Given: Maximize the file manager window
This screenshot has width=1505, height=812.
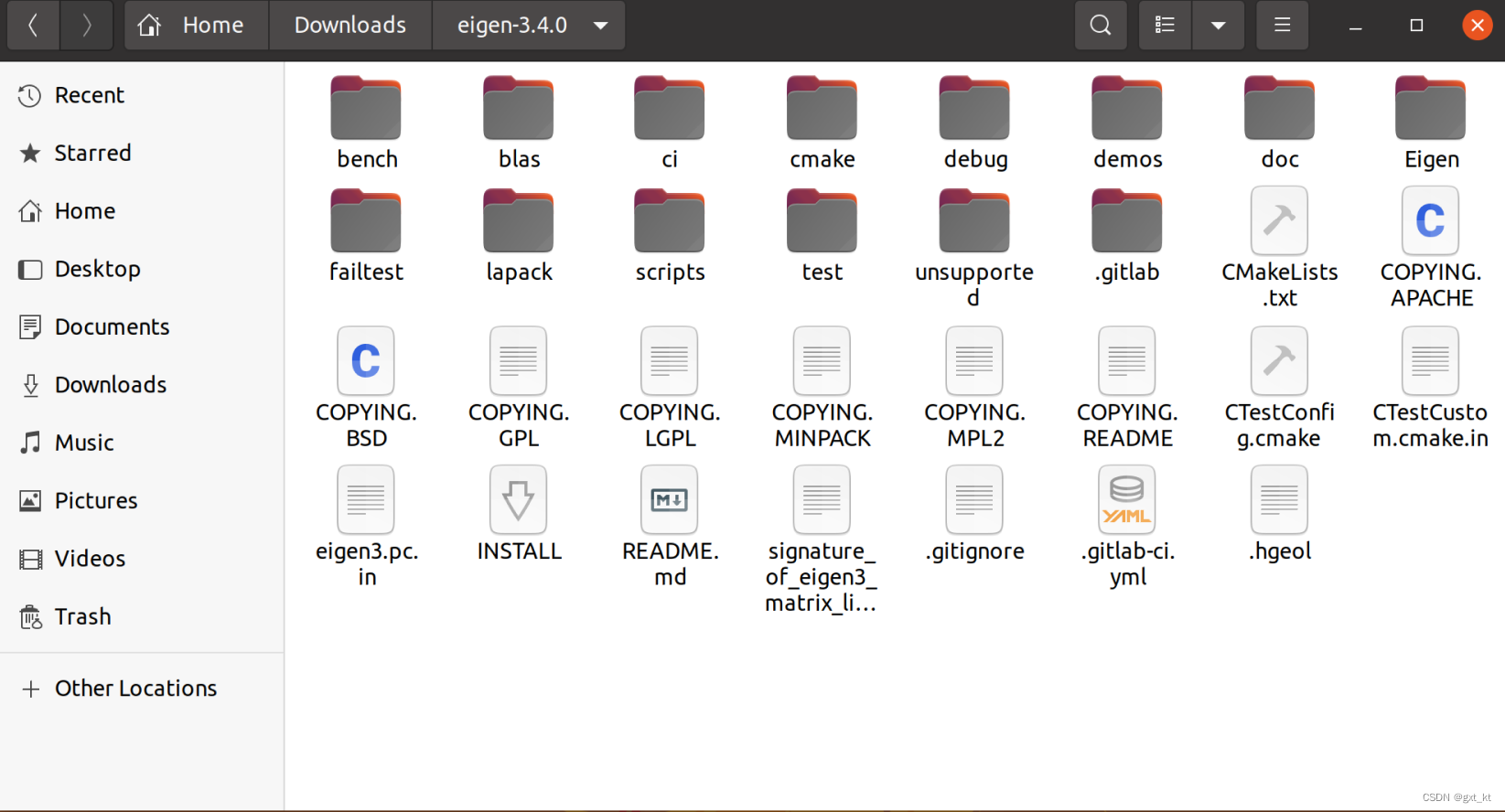Looking at the screenshot, I should click(x=1416, y=26).
